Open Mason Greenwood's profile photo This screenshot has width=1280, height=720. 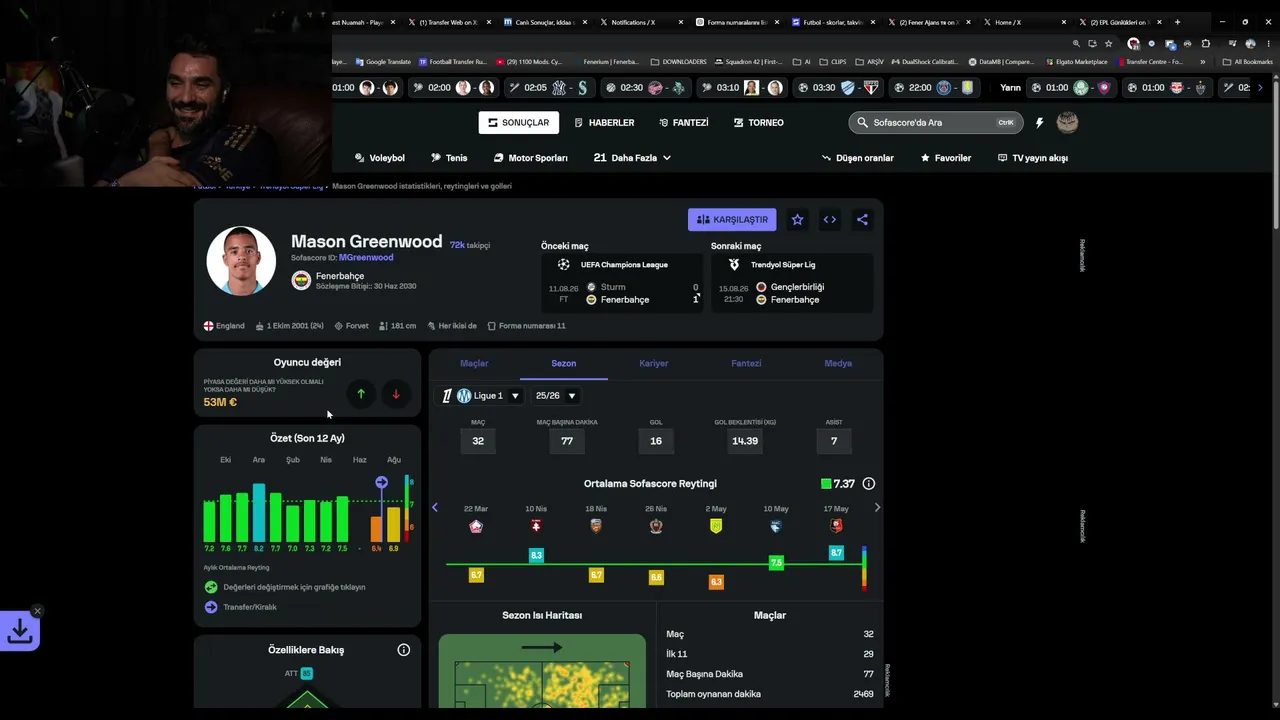click(x=241, y=261)
